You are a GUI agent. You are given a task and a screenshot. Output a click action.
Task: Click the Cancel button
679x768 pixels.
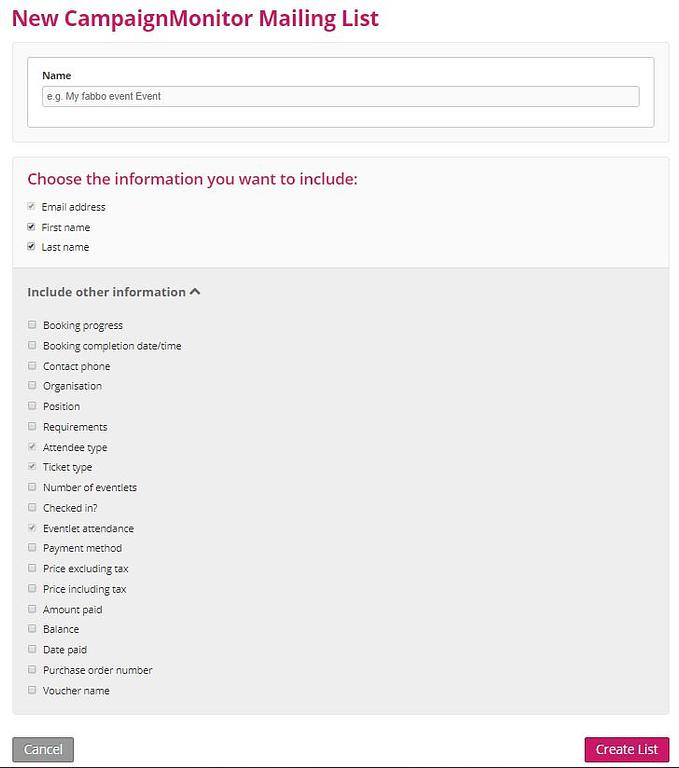point(43,749)
